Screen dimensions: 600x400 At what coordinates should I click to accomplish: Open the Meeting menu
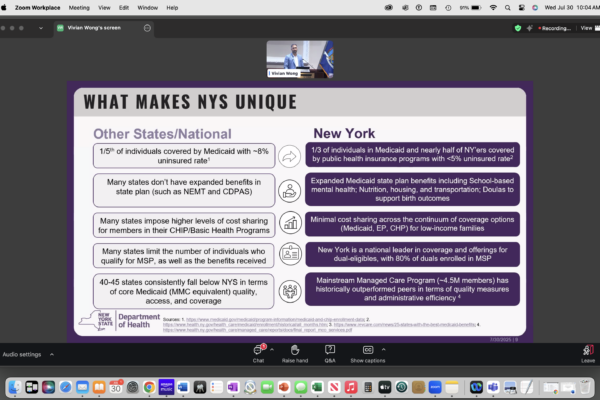[79, 6]
